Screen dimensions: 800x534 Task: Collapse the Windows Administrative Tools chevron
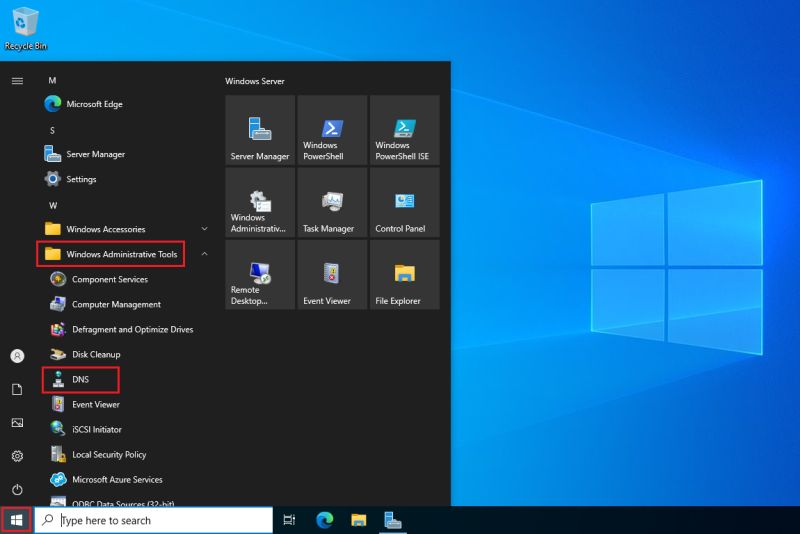click(205, 254)
